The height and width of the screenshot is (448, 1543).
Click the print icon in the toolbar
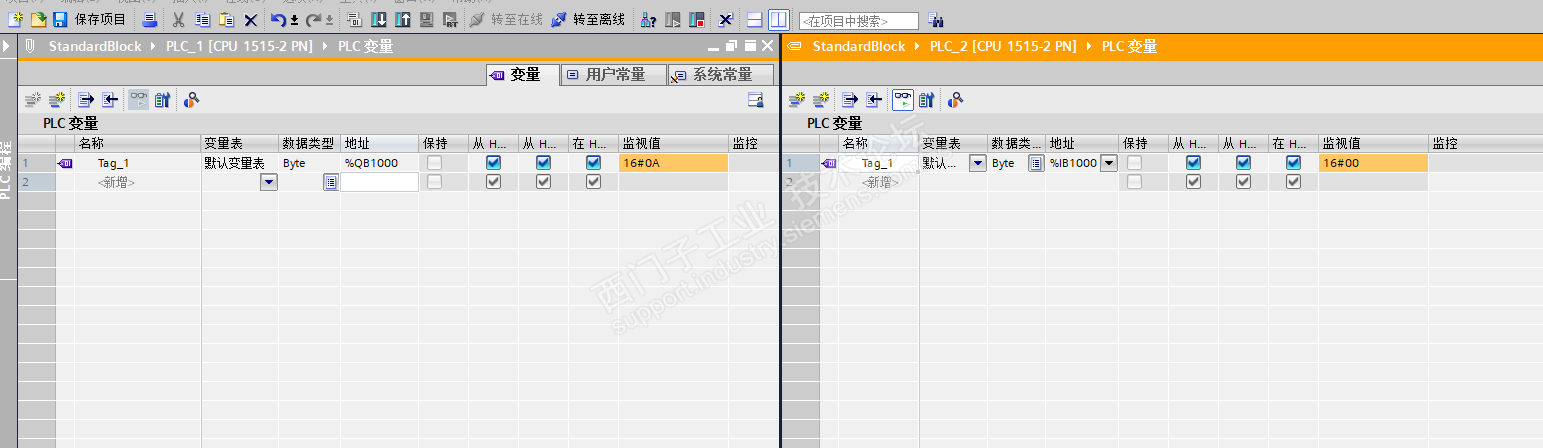tap(149, 19)
